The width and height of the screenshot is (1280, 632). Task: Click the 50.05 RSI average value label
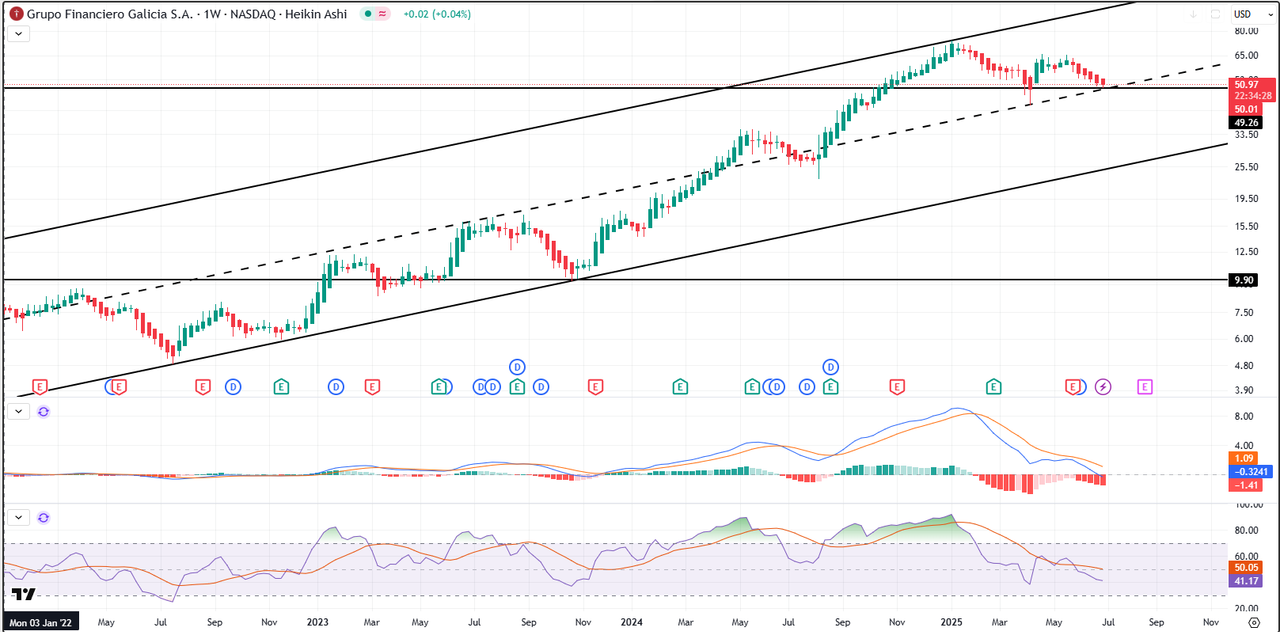coord(1245,567)
